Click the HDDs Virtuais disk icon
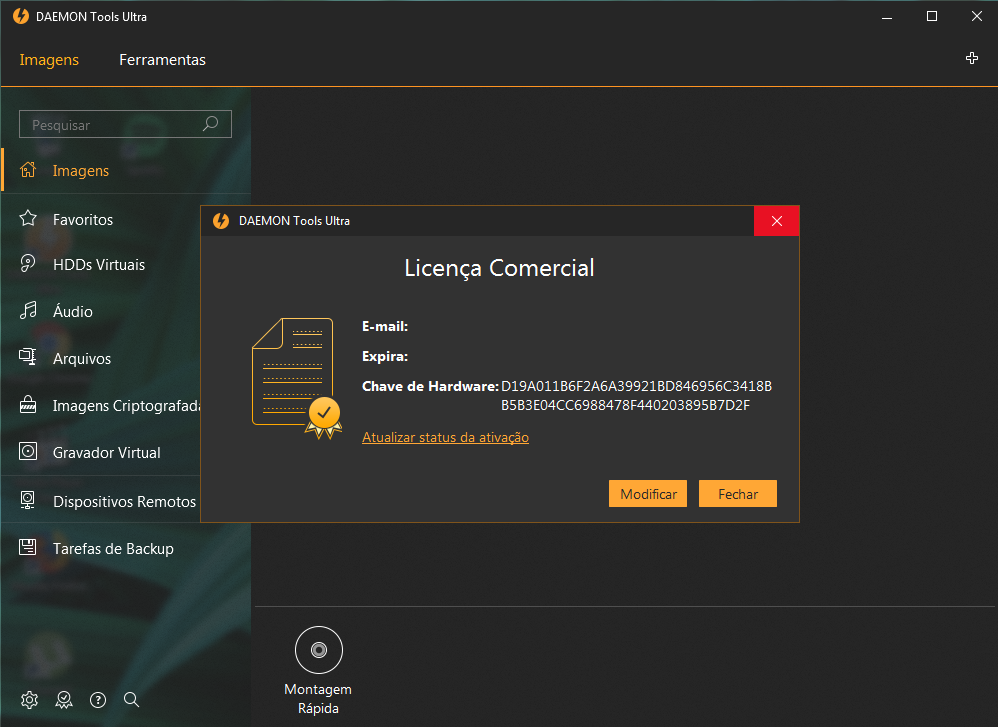The height and width of the screenshot is (727, 998). (28, 264)
